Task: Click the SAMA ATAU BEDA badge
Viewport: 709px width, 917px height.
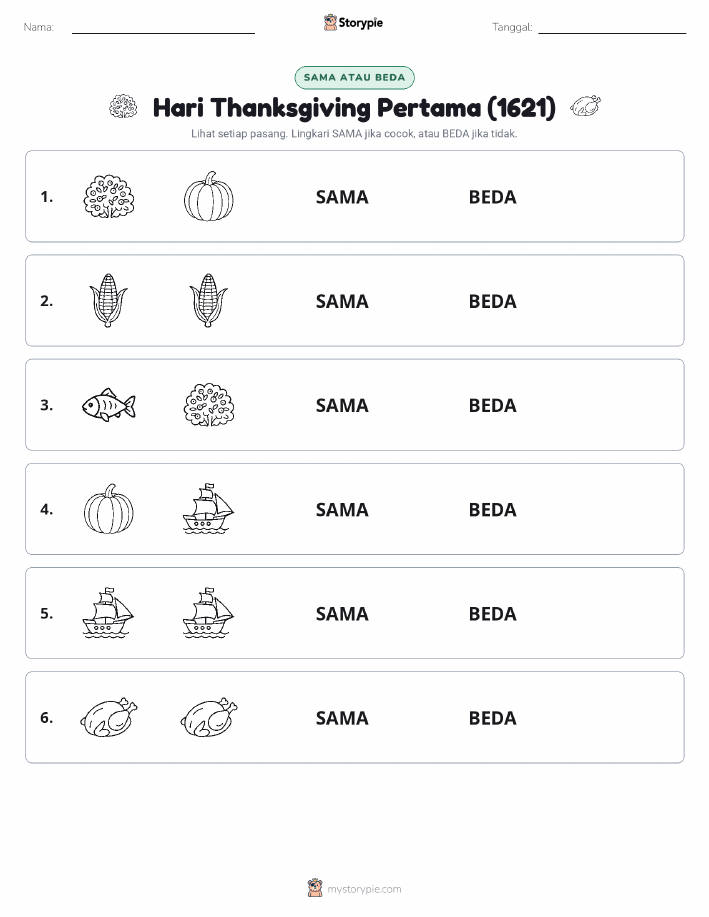Action: (354, 77)
